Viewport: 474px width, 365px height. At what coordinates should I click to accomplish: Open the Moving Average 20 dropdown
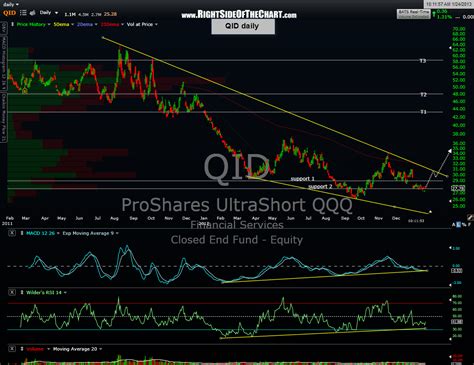(77, 349)
